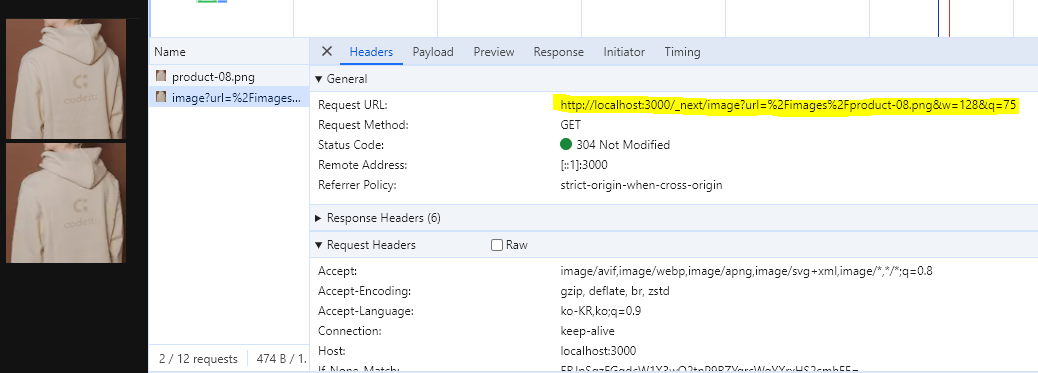Viewport: 1038px width, 373px height.
Task: Click the red marker line in timeline overview
Action: 949,19
